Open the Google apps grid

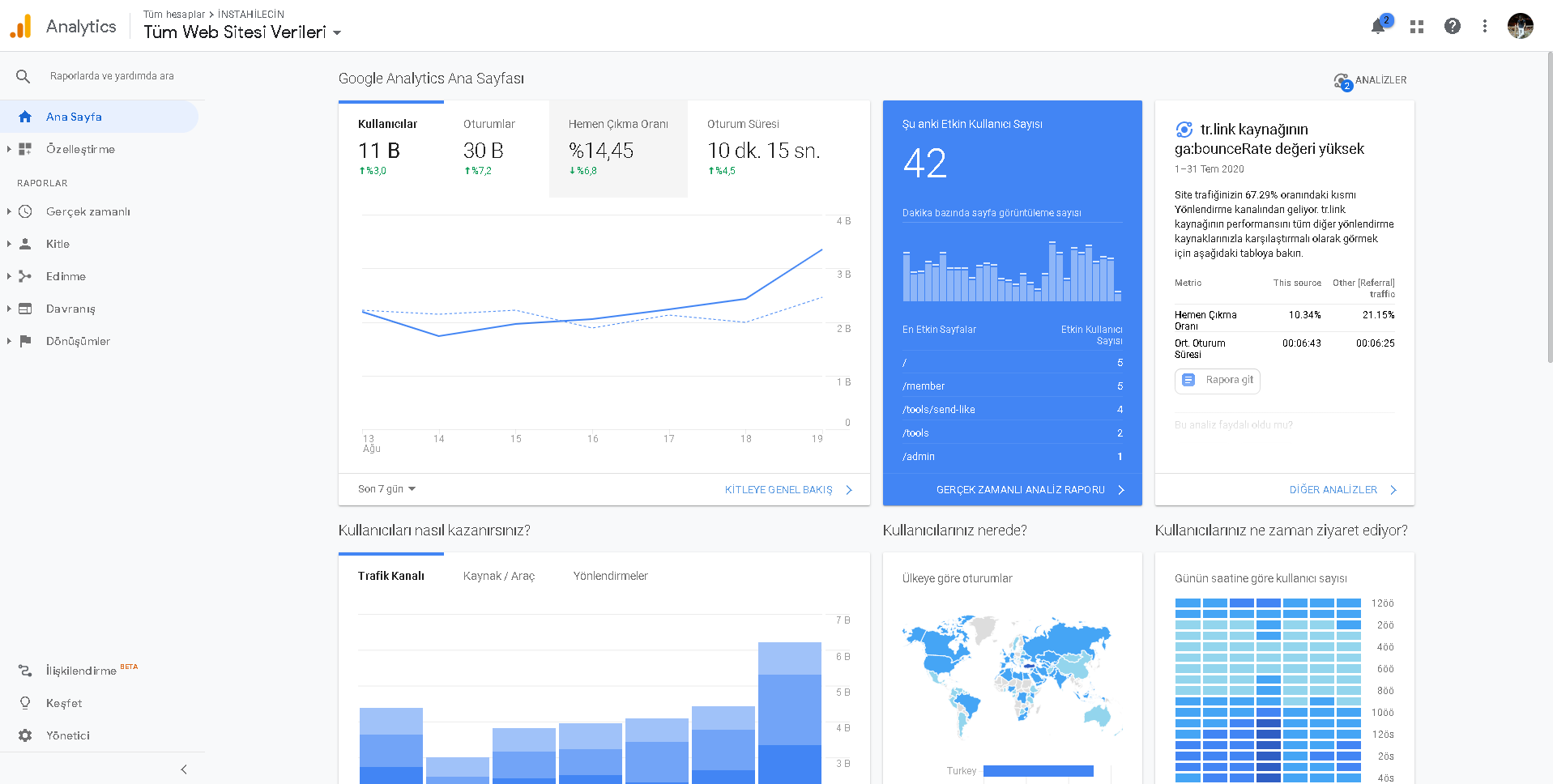(1417, 27)
